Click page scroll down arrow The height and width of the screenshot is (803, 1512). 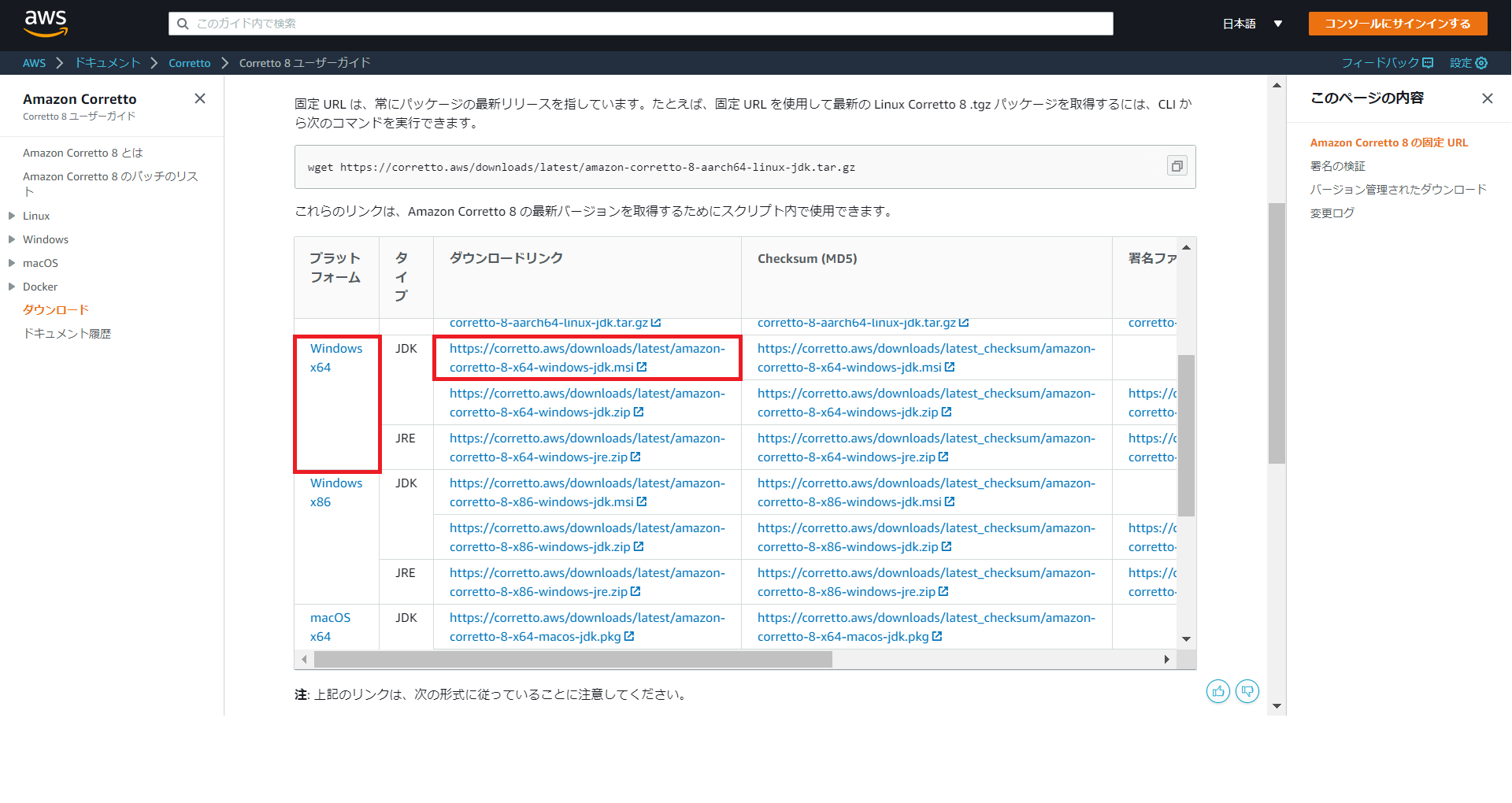(1277, 706)
